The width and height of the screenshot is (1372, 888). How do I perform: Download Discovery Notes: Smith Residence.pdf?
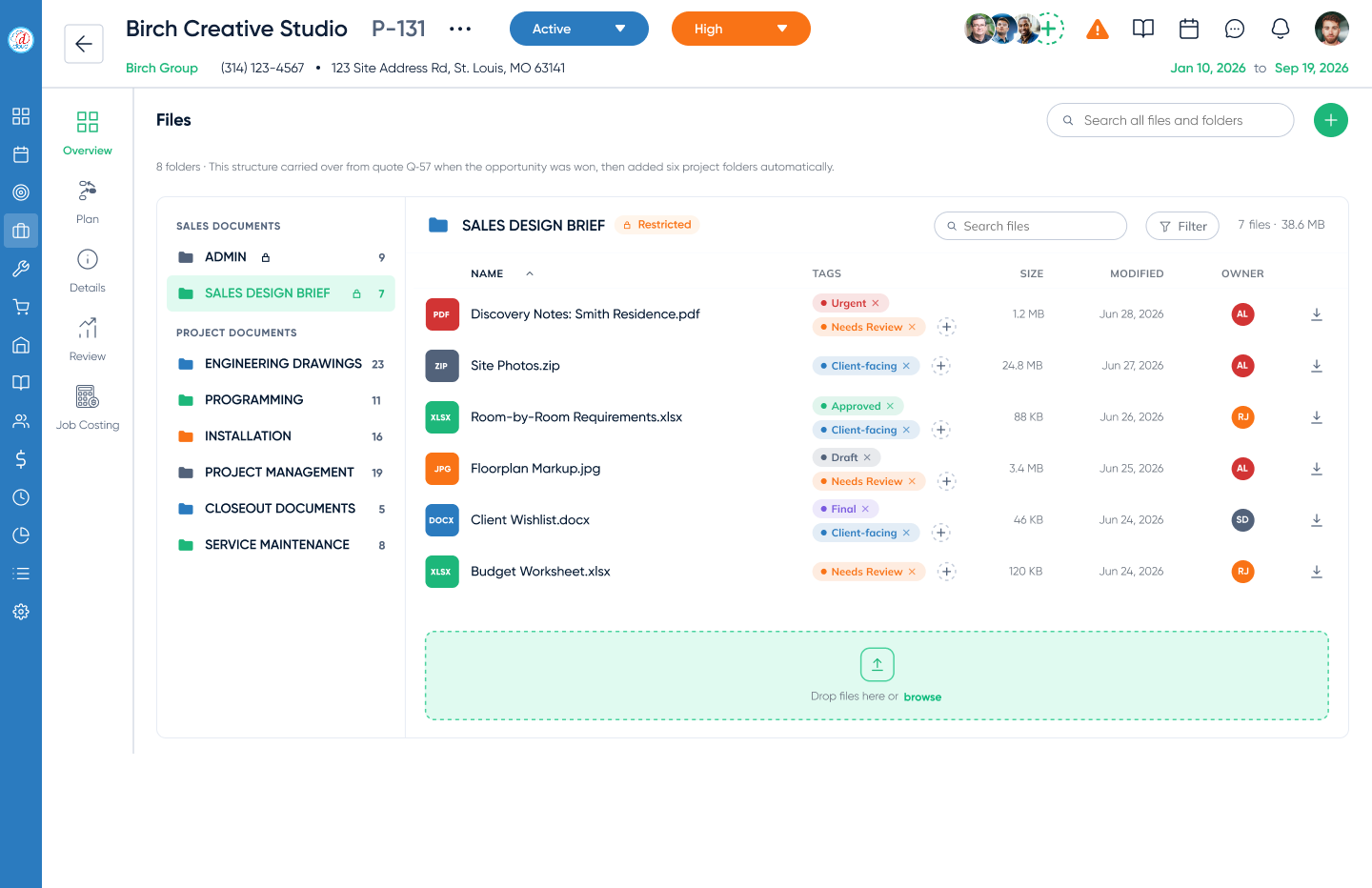click(1317, 314)
